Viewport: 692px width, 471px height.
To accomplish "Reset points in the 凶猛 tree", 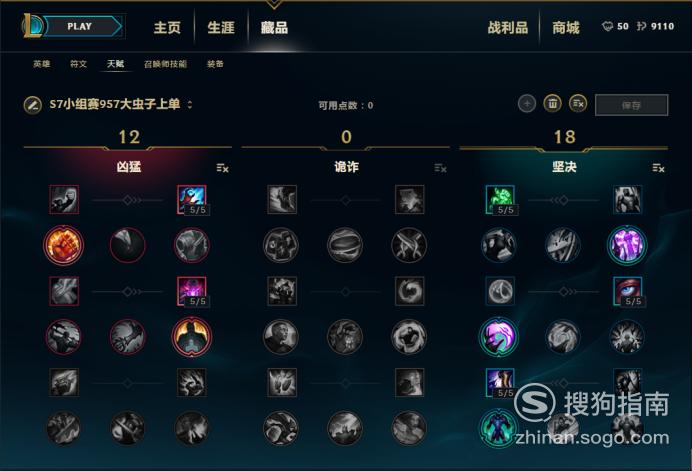I will tap(222, 168).
